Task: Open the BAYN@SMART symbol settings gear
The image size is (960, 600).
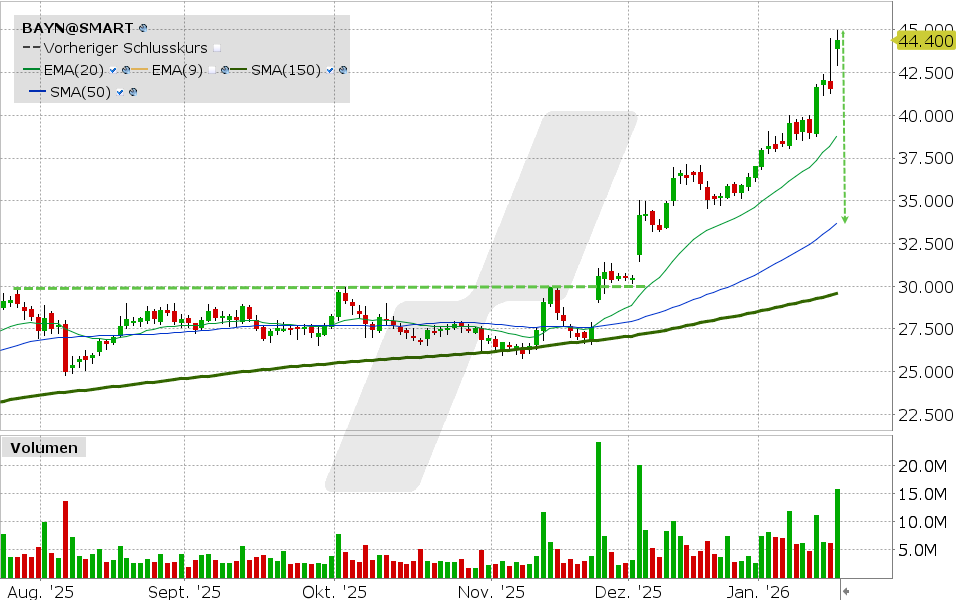Action: pyautogui.click(x=143, y=26)
